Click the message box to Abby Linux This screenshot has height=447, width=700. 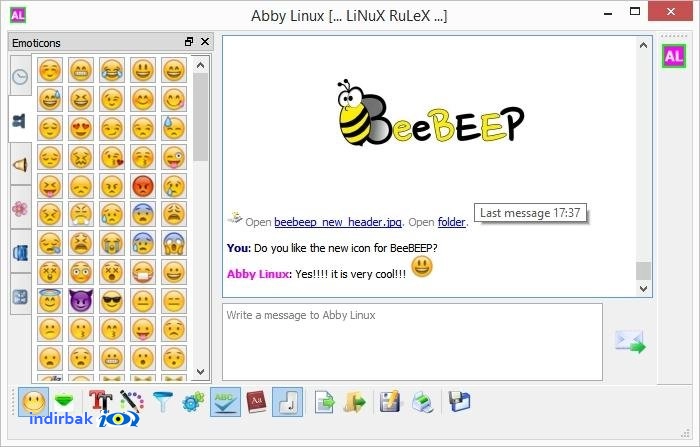412,343
